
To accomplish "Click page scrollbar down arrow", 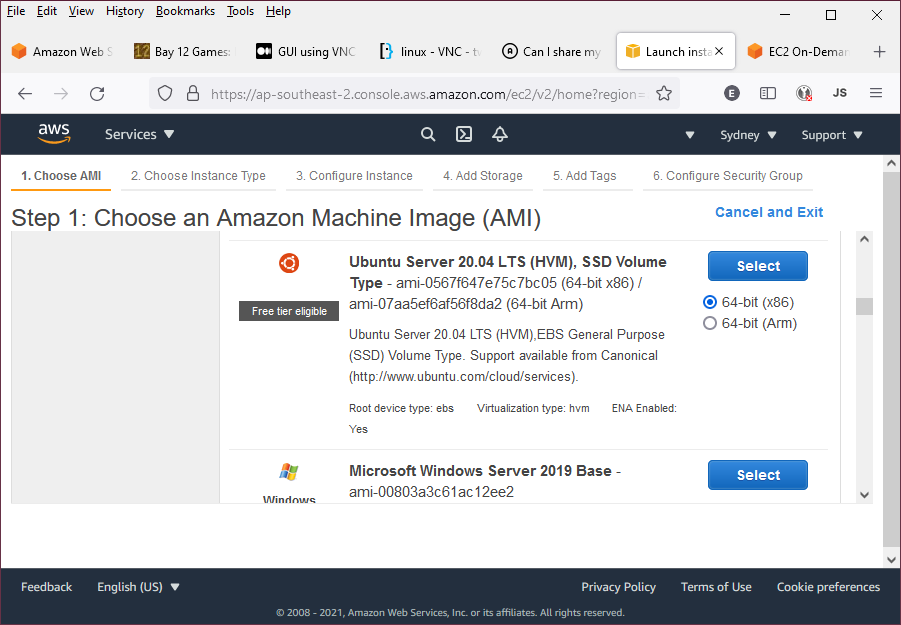I will (x=891, y=560).
